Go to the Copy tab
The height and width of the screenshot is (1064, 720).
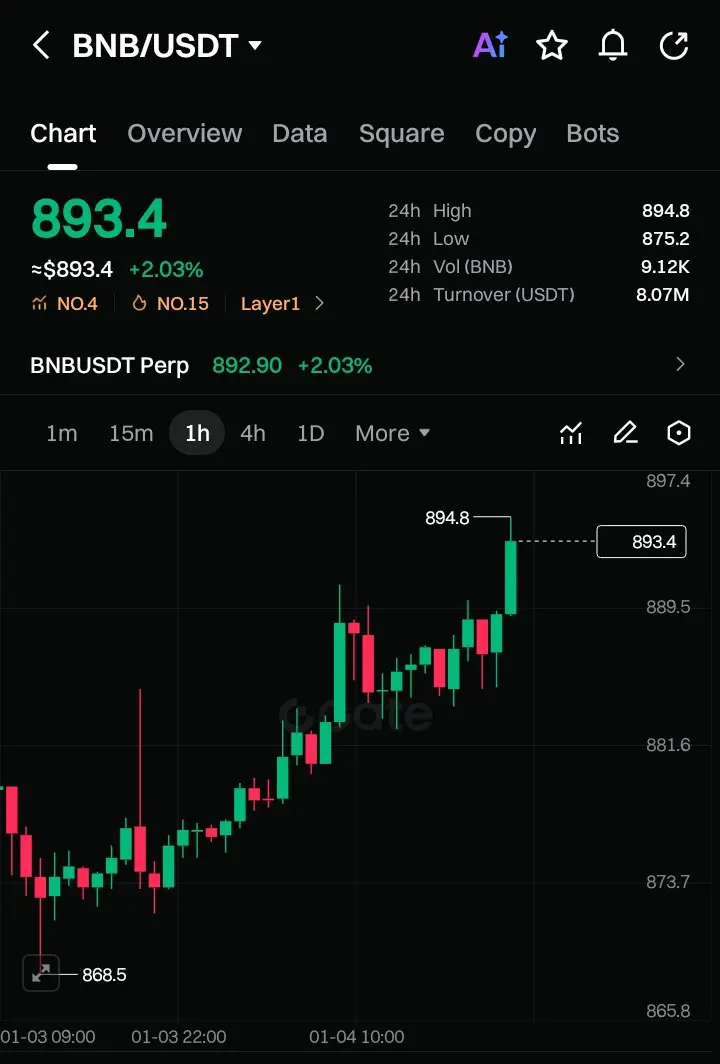pos(506,134)
